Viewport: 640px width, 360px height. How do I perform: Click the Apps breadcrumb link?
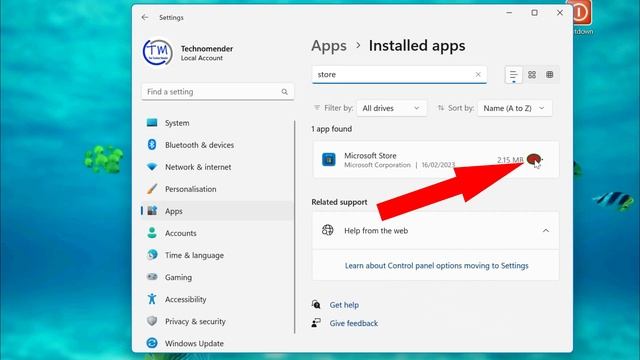coord(329,46)
